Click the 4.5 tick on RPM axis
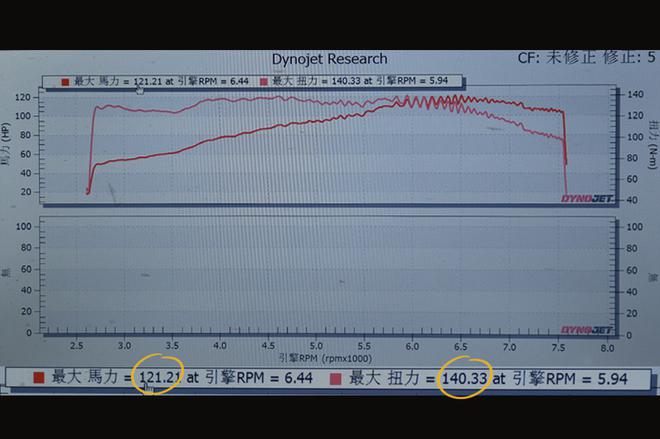 tap(268, 346)
